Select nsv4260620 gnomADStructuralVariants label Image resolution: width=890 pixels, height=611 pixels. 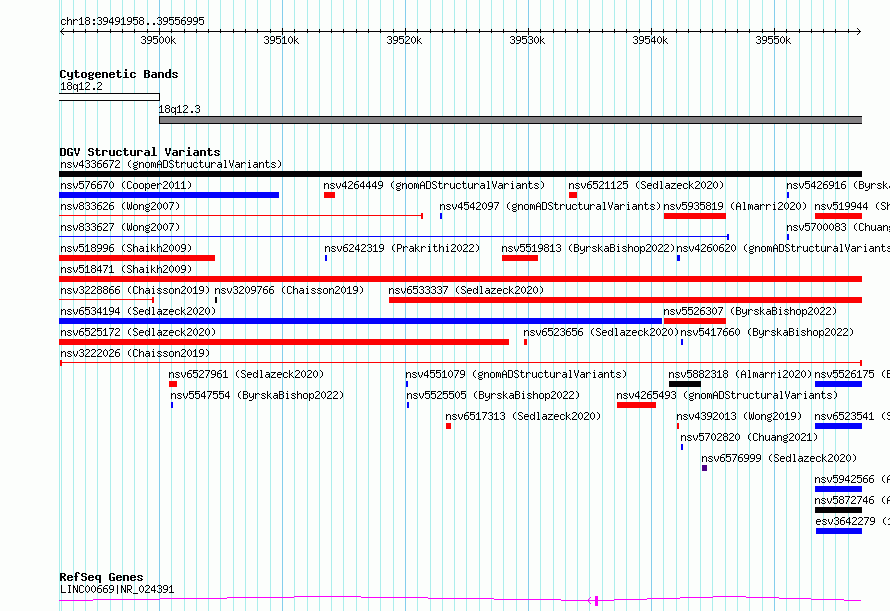point(783,248)
